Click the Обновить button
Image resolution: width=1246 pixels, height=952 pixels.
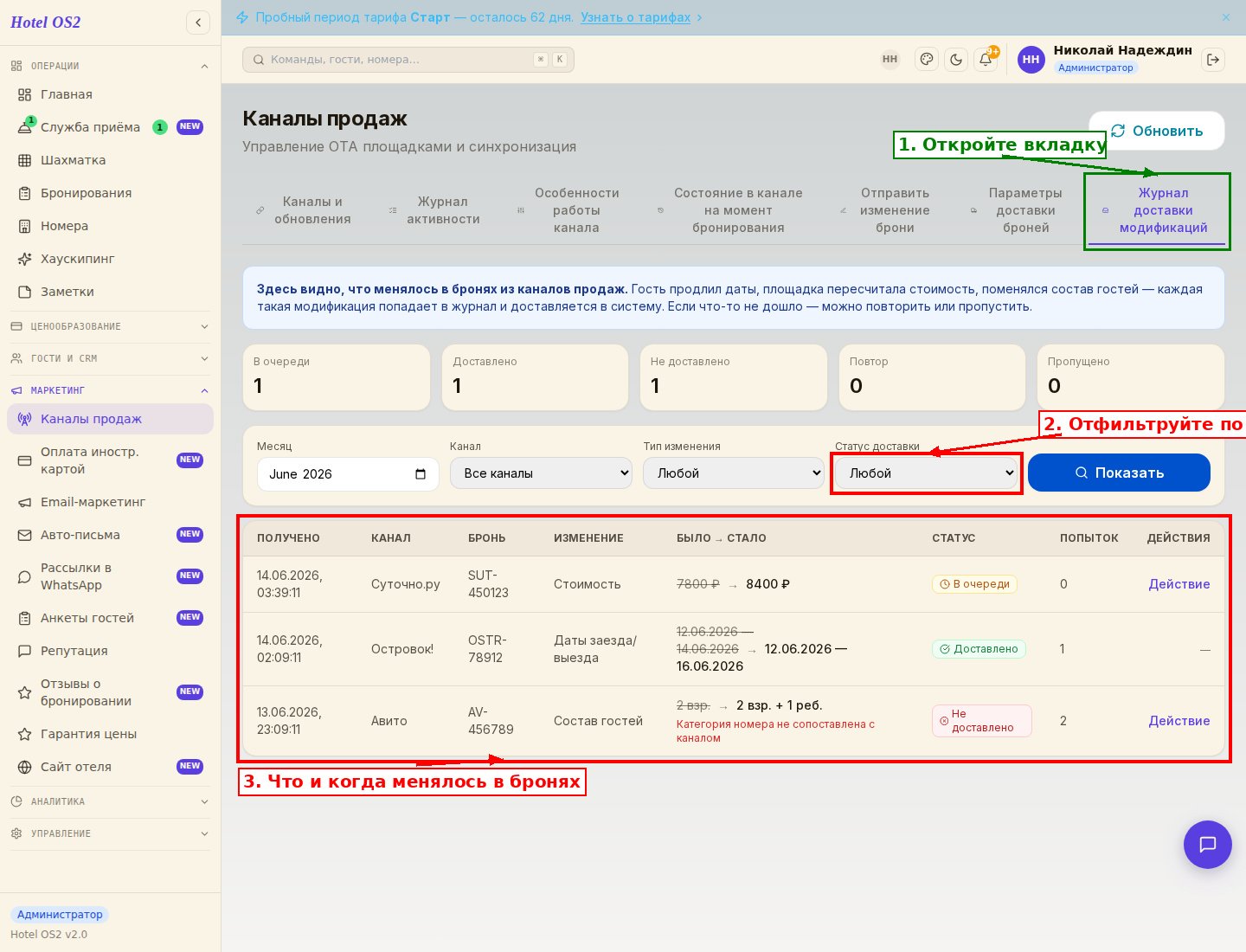click(x=1157, y=131)
